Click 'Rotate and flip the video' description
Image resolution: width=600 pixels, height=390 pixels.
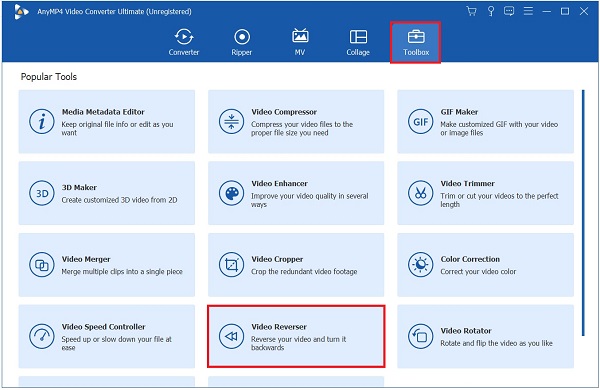click(x=496, y=343)
